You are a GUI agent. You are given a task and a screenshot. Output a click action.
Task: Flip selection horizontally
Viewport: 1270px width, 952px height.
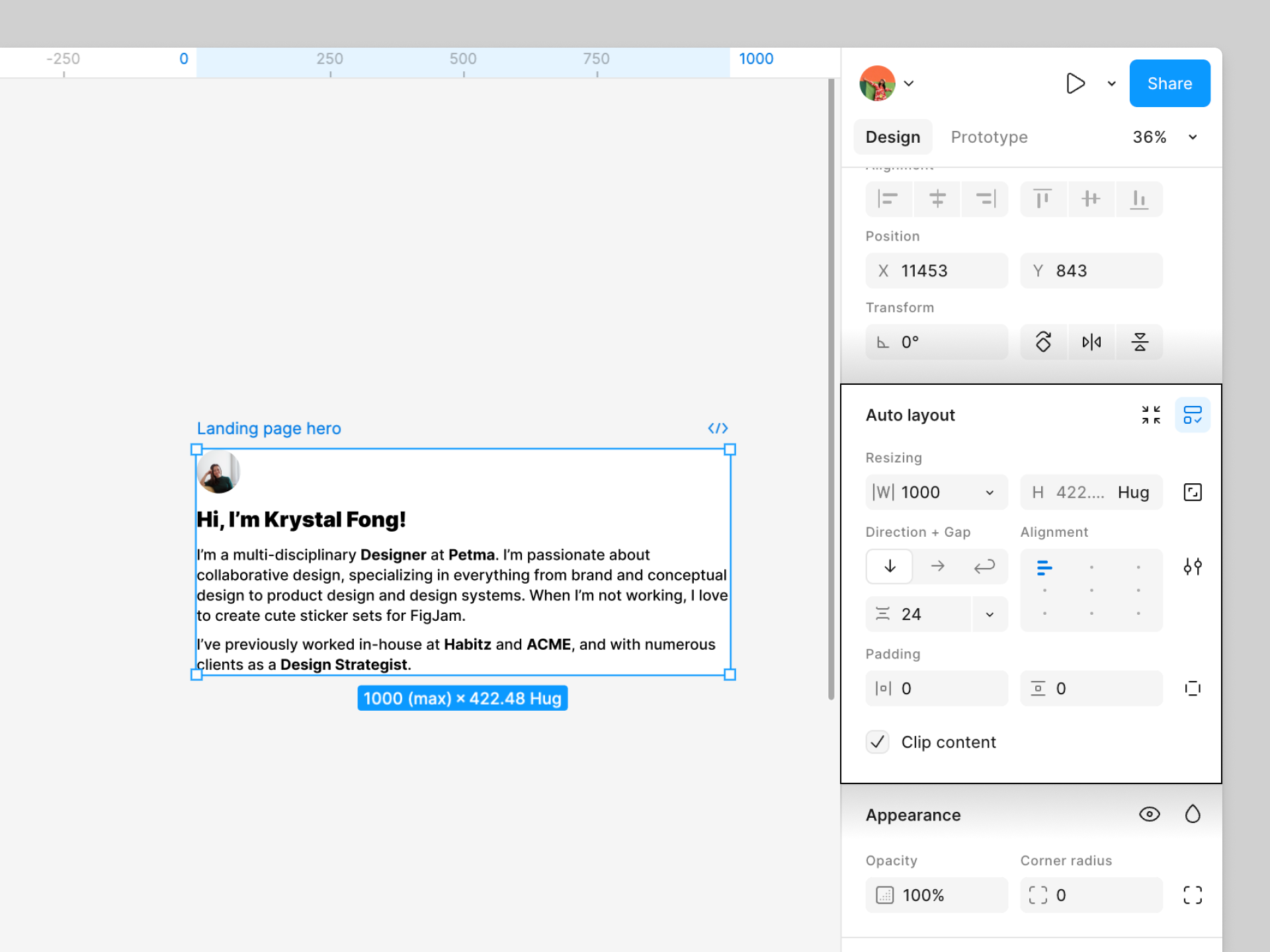1091,342
